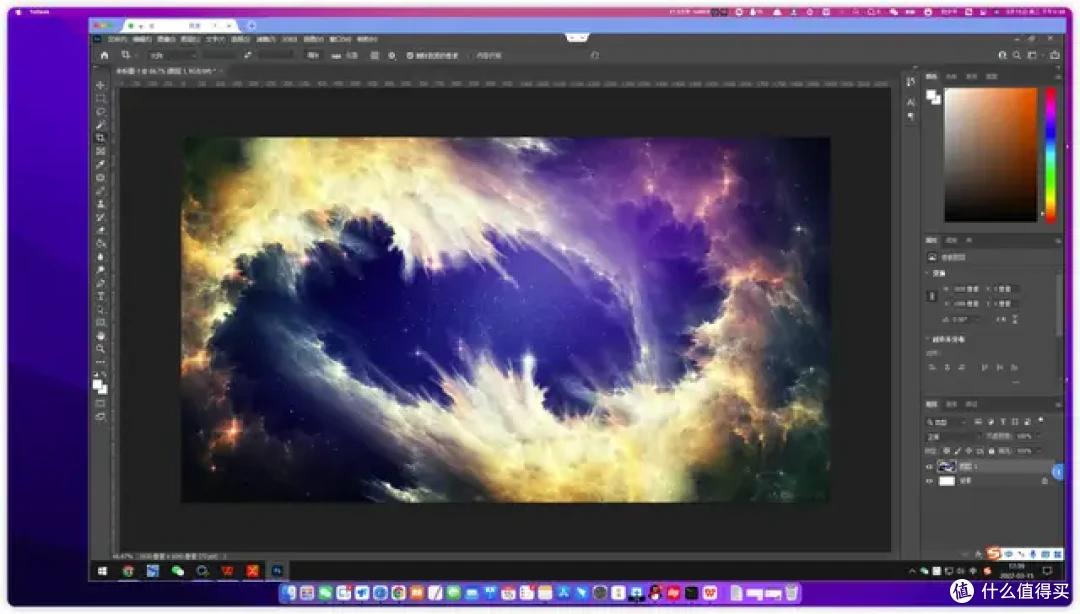Screen dimensions: 1080x614
Task: Click the Home icon in options bar
Action: click(x=104, y=55)
